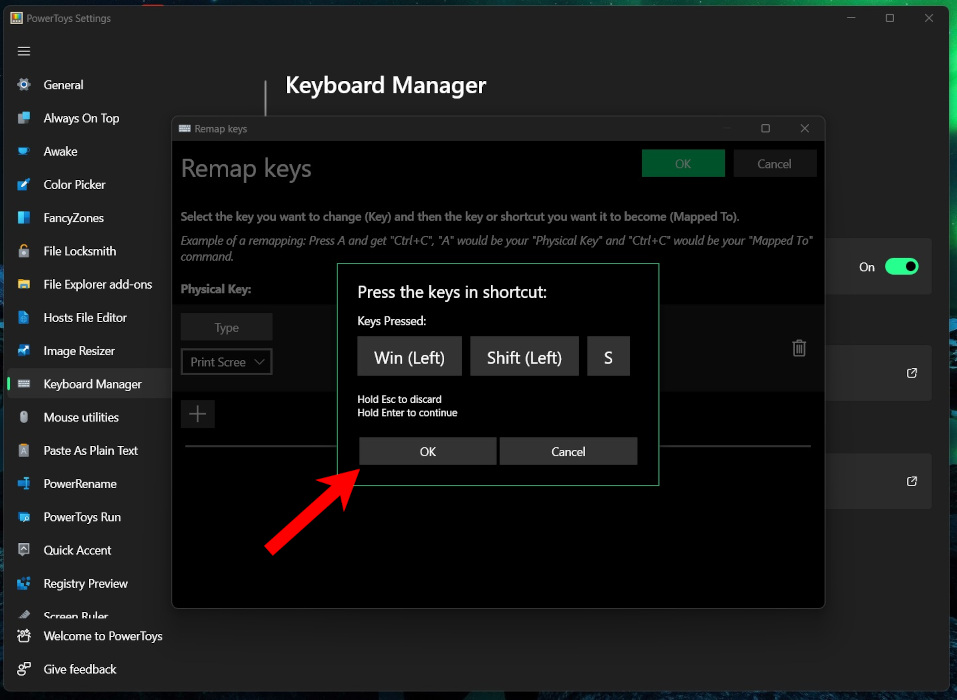The height and width of the screenshot is (700, 957).
Task: Open the Print Screen key dropdown
Action: point(226,362)
